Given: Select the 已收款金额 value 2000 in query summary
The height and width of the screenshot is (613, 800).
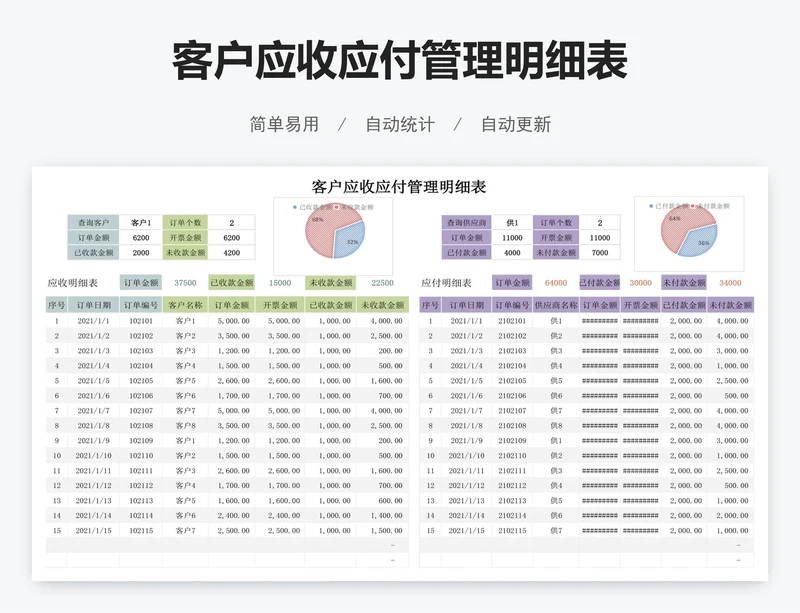Looking at the screenshot, I should (141, 253).
